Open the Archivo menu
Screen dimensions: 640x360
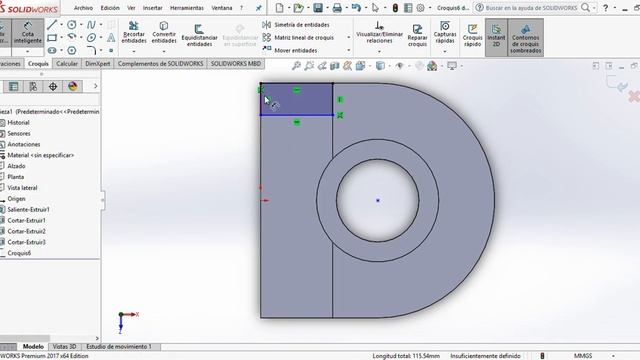click(x=83, y=8)
